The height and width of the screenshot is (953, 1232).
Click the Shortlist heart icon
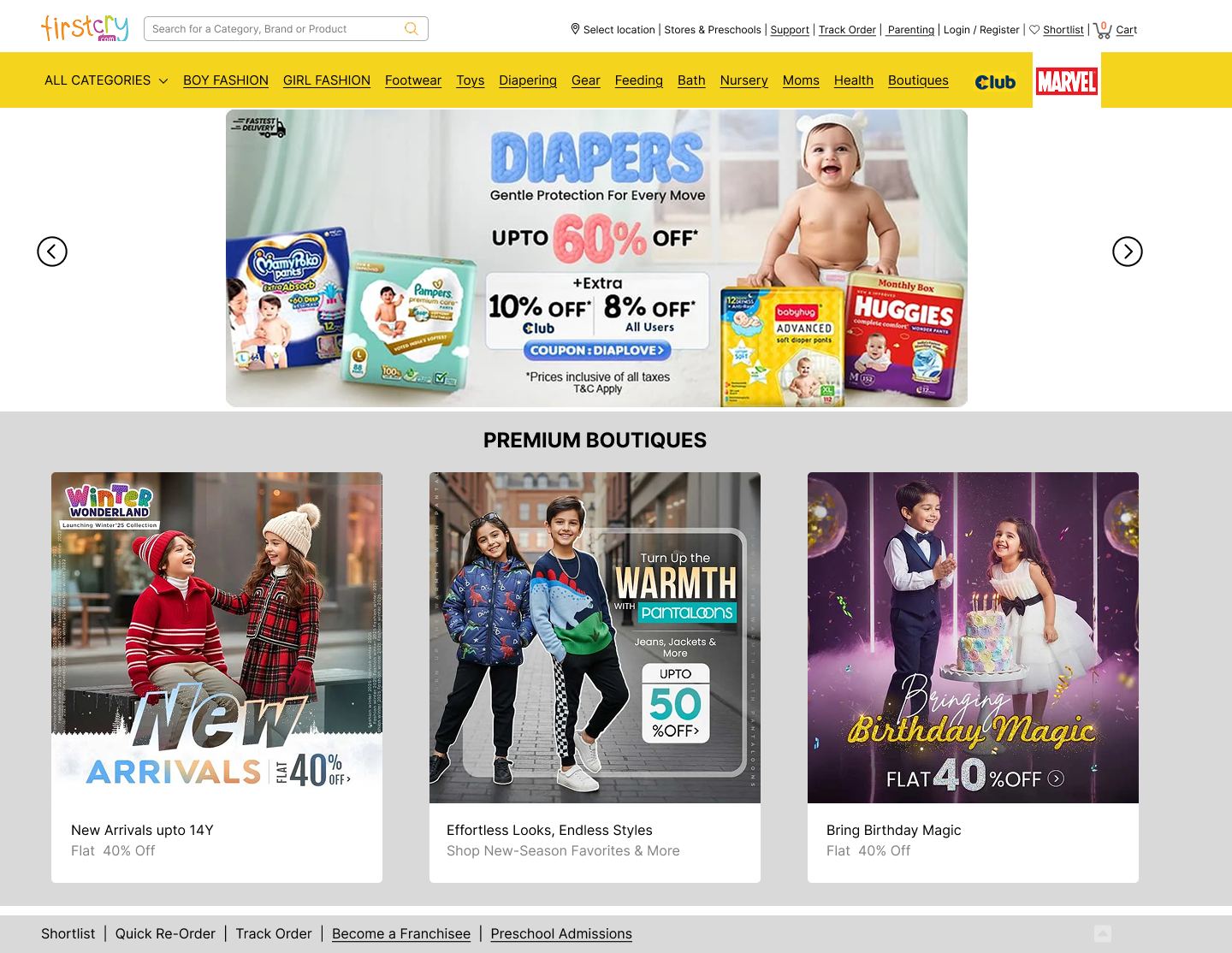[1034, 29]
